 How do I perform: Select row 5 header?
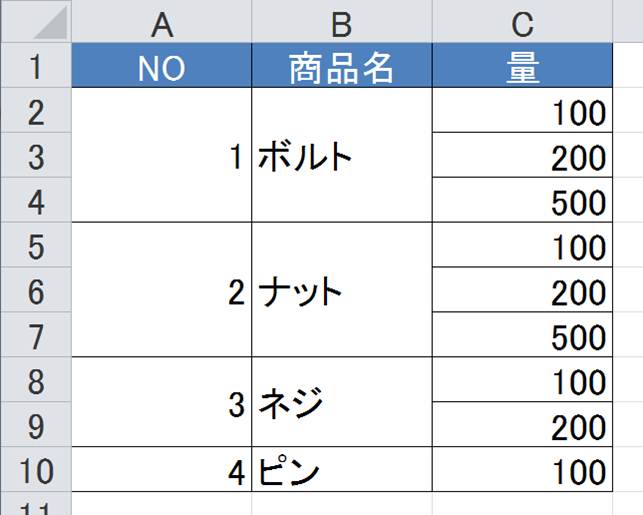(36, 245)
